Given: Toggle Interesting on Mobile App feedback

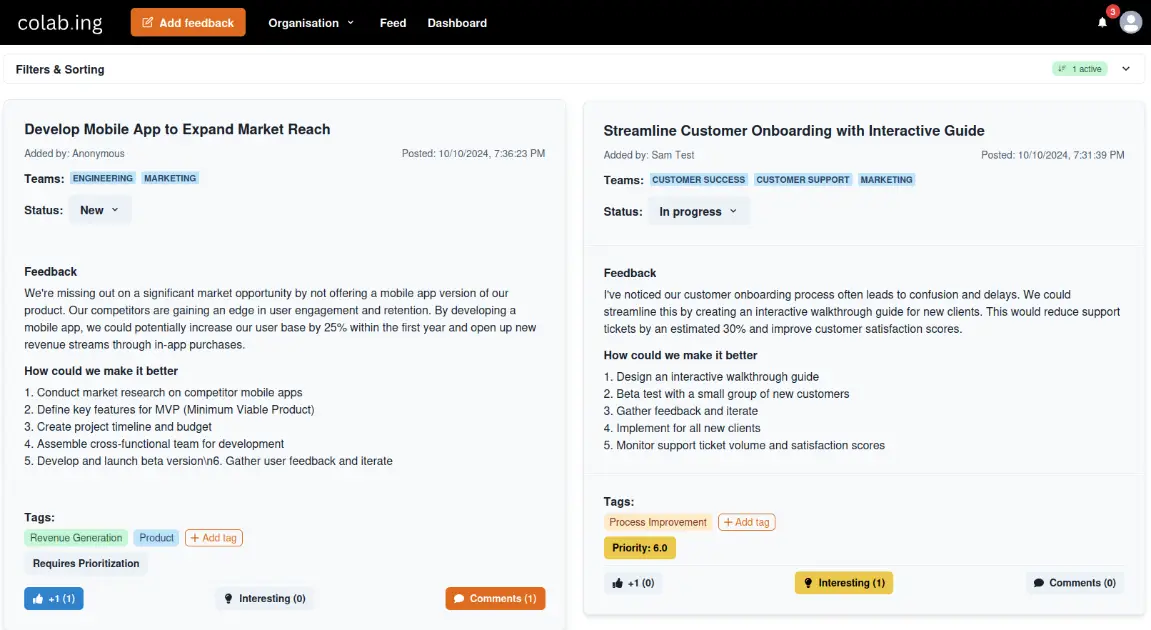Looking at the screenshot, I should tap(264, 598).
